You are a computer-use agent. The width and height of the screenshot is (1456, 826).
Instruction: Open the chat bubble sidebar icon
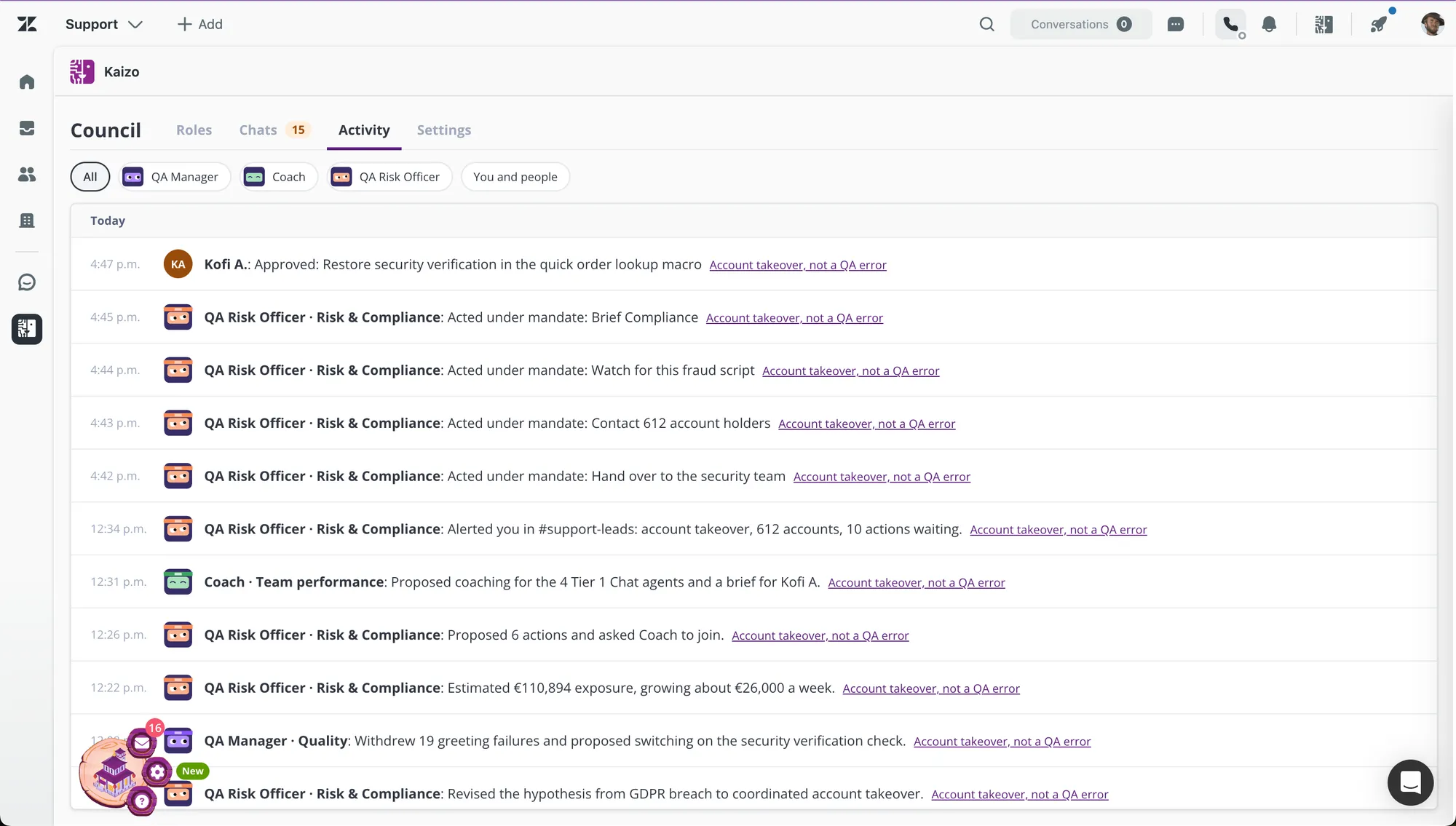click(27, 282)
